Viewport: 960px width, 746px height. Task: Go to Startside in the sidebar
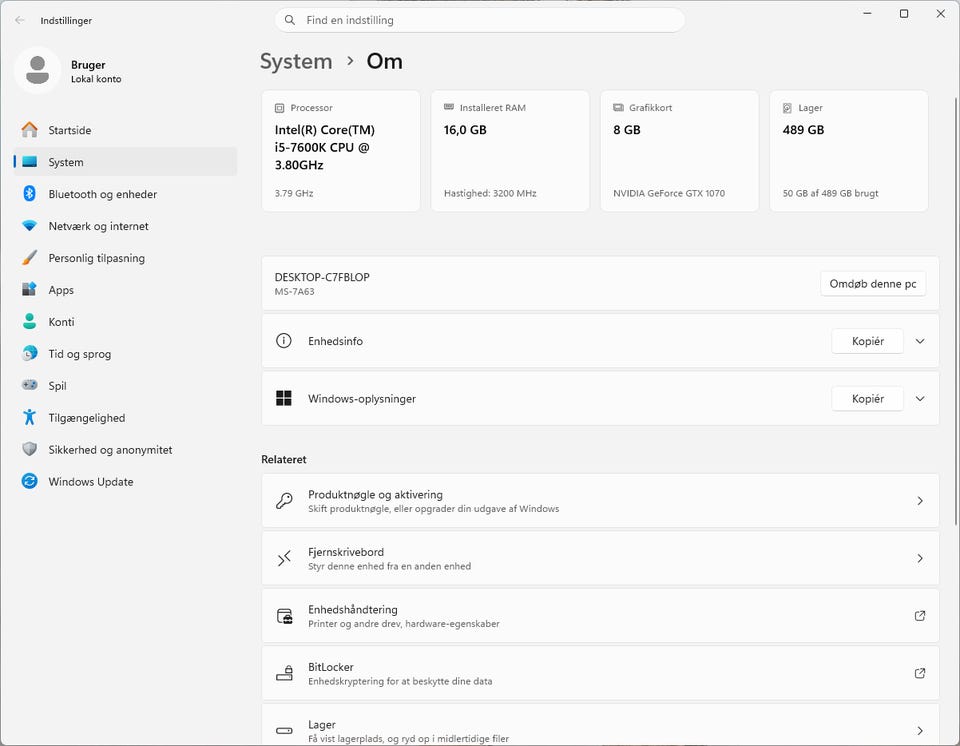point(70,130)
